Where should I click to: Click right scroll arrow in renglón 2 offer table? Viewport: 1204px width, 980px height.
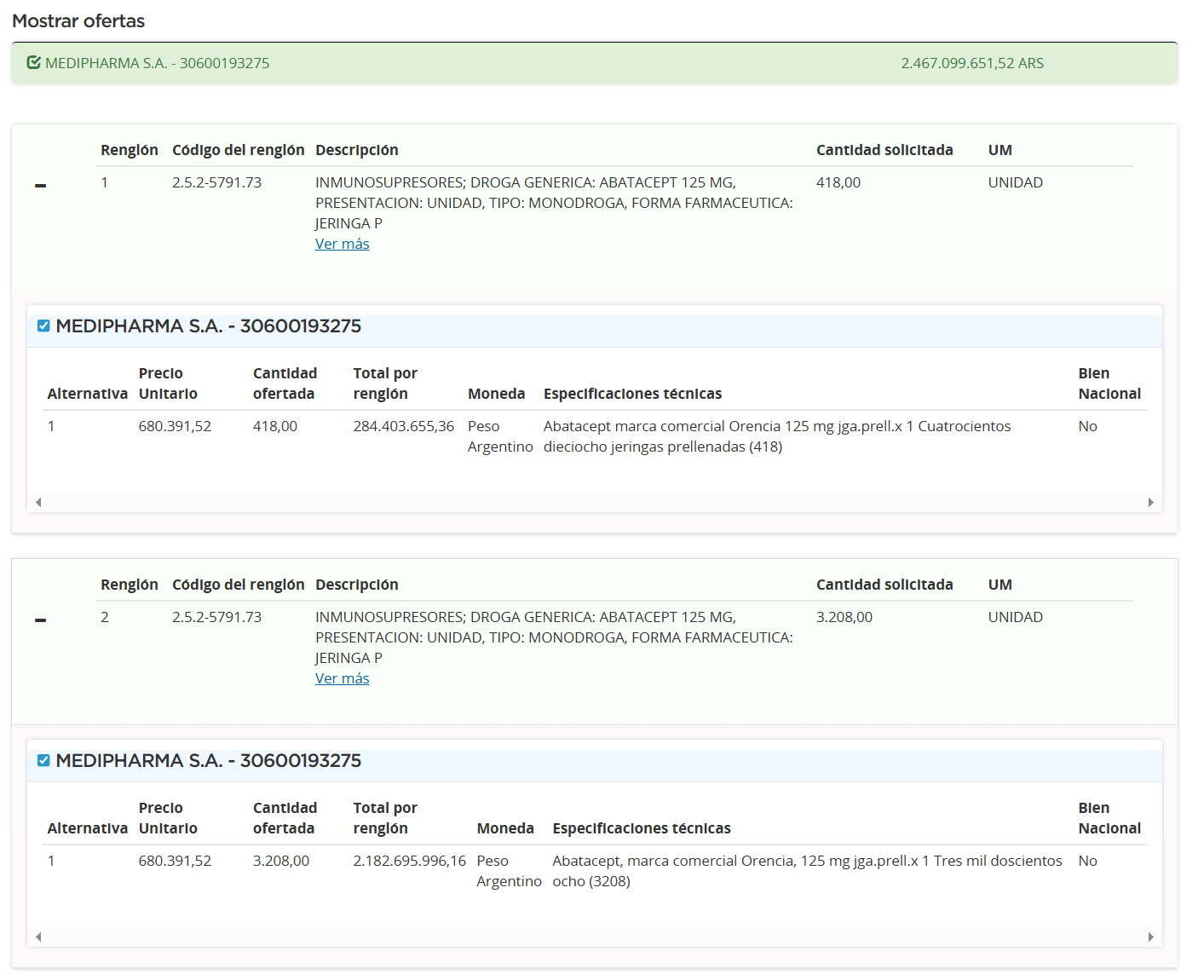click(1150, 937)
